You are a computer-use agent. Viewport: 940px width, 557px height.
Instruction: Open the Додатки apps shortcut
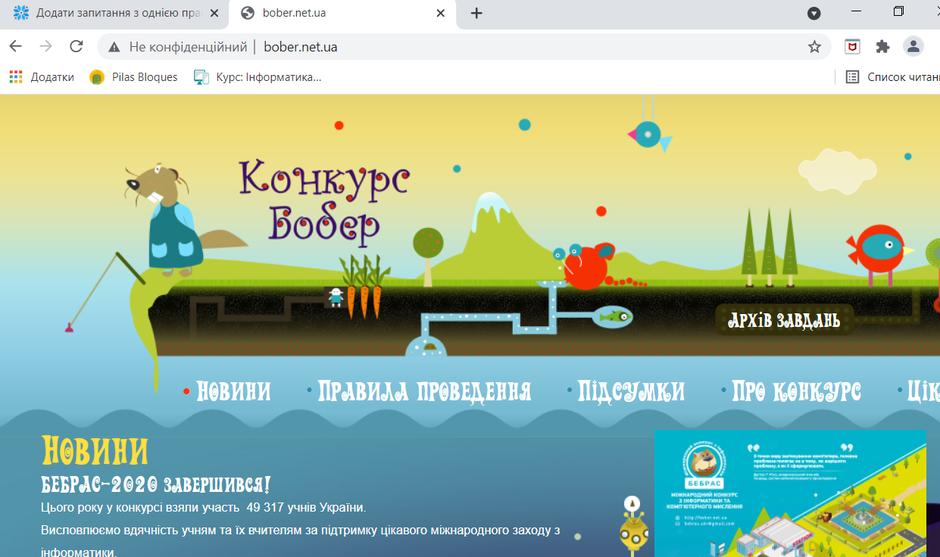pos(42,77)
